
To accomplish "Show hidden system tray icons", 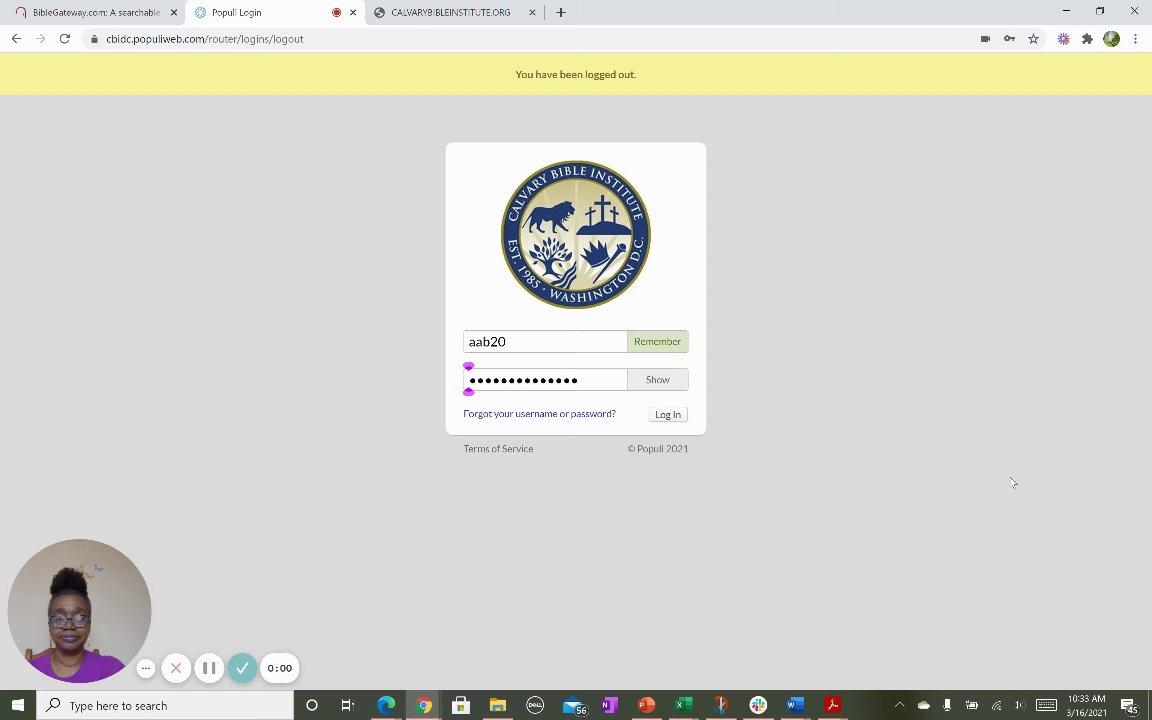I will click(x=899, y=705).
